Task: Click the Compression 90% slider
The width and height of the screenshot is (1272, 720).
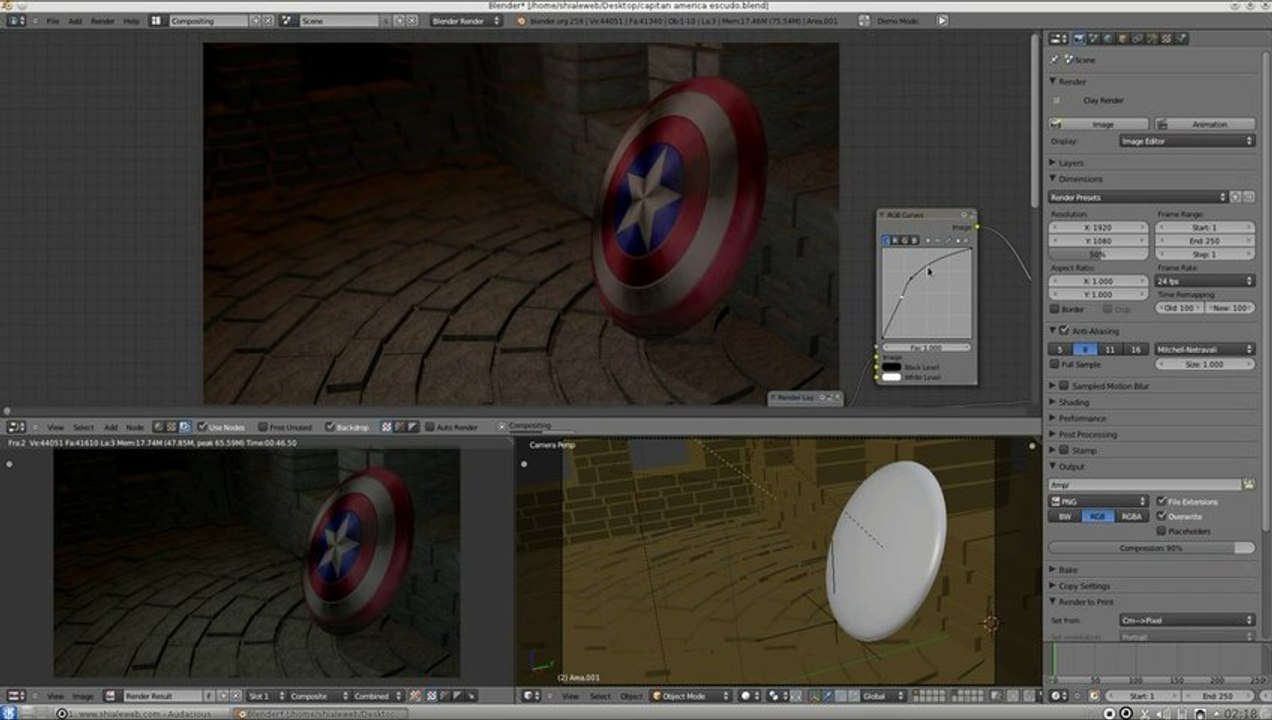Action: click(1151, 548)
